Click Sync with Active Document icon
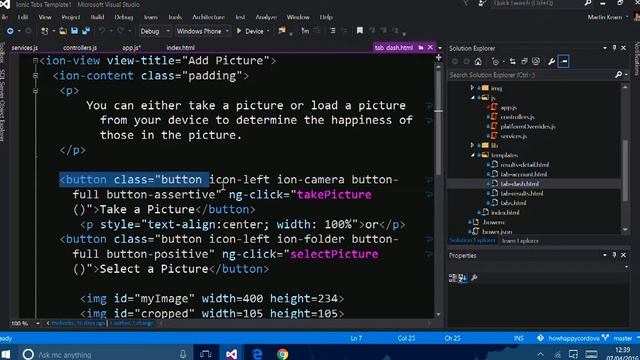This screenshot has height=360, width=640. point(513,62)
